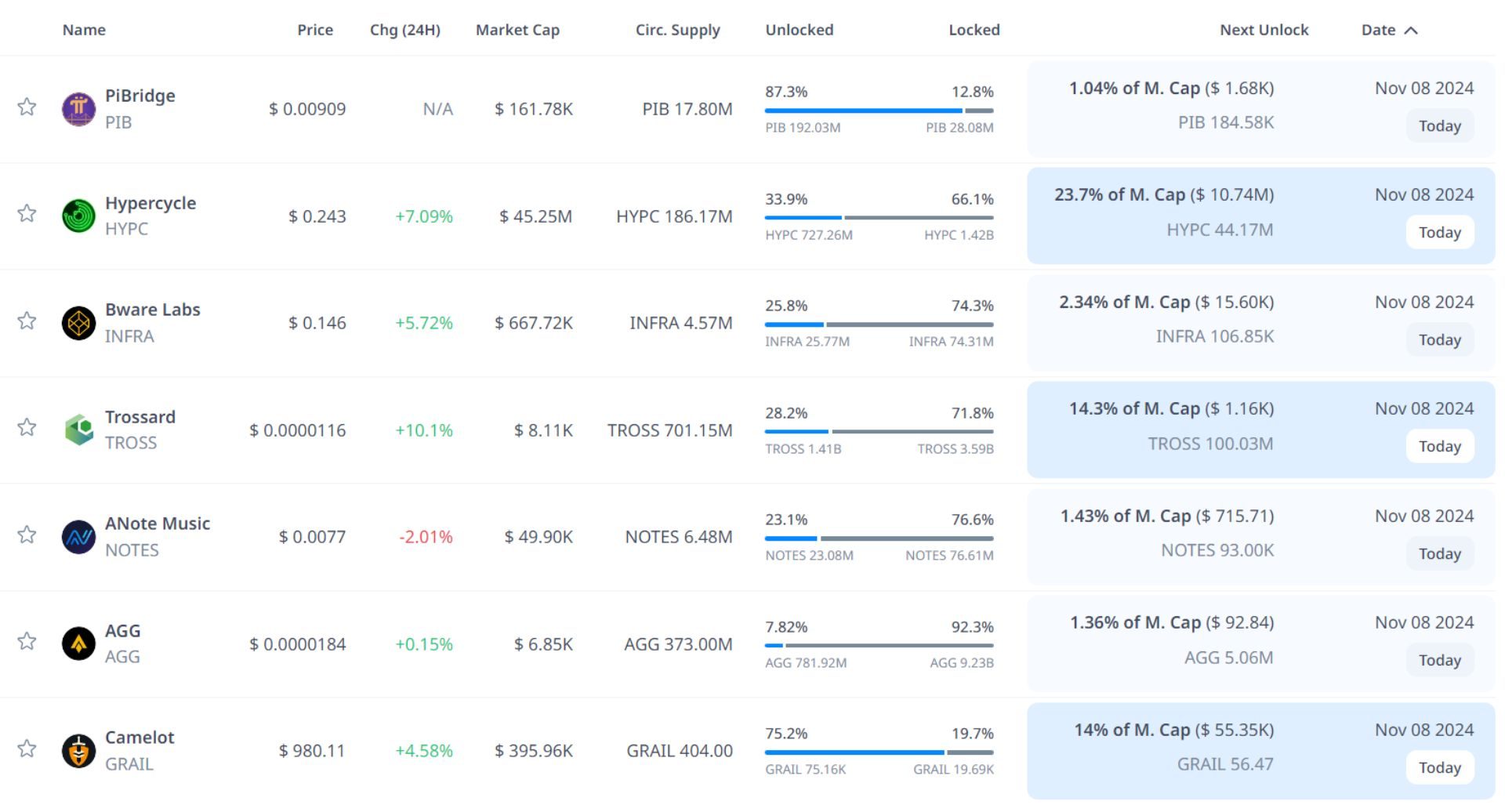Favorite PiBridge with the star

coord(27,107)
